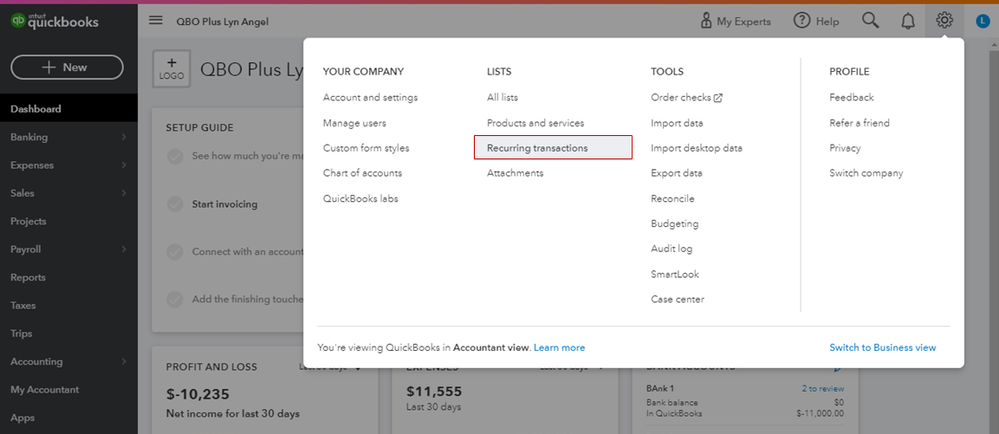Open Audit log
This screenshot has width=999, height=434.
(x=672, y=249)
